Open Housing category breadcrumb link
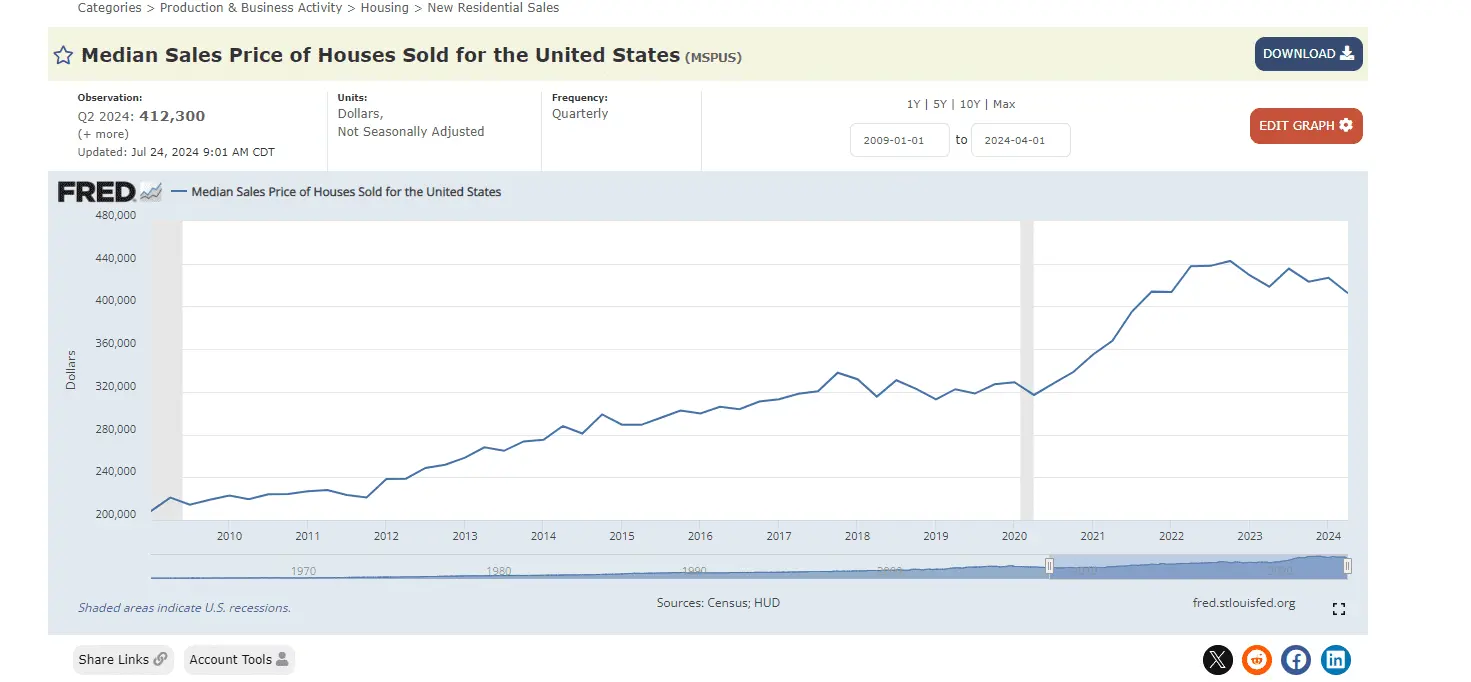Image resolution: width=1471 pixels, height=682 pixels. coord(384,8)
